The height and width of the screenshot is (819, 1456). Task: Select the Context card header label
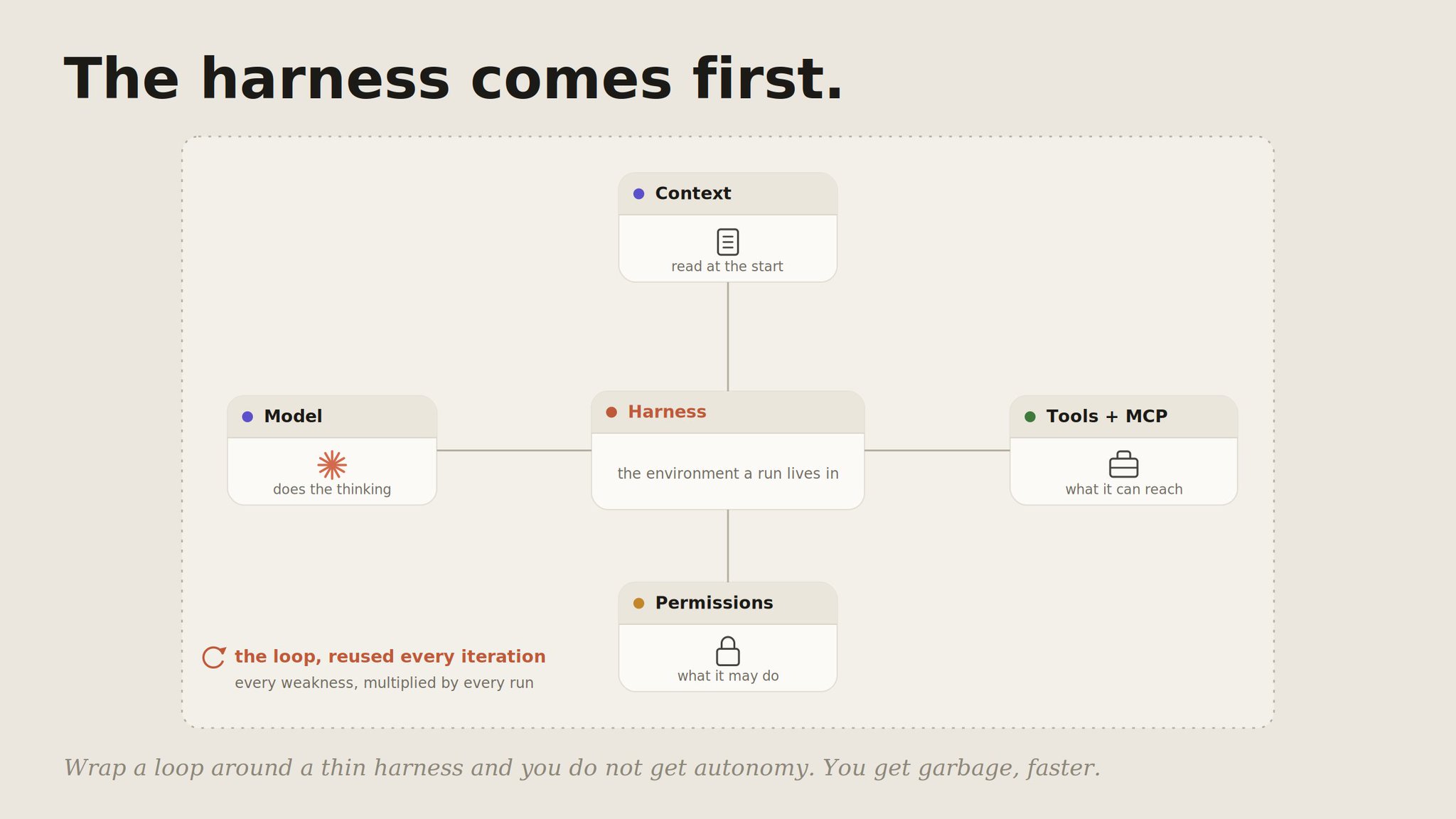(692, 193)
